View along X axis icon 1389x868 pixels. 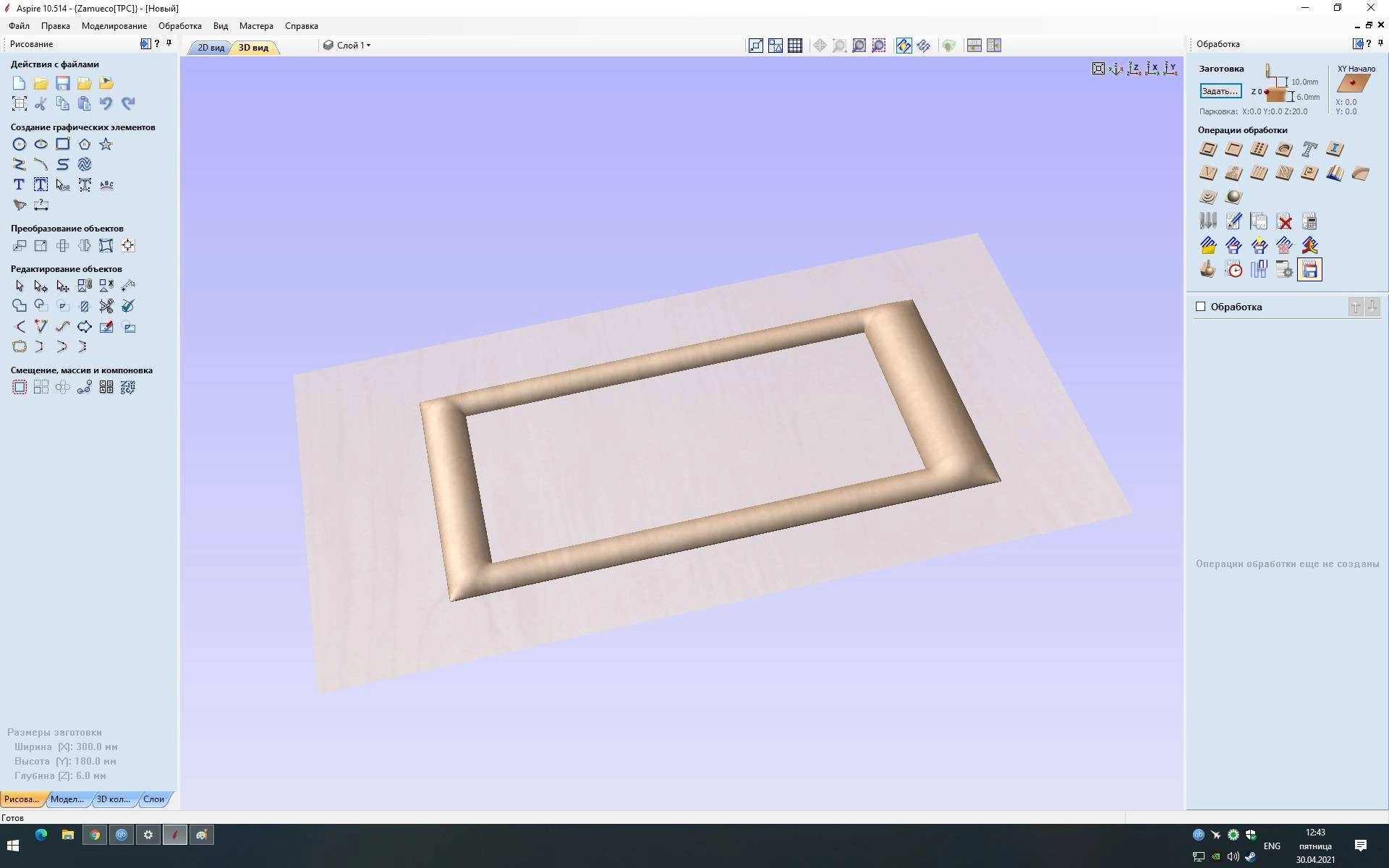(1152, 69)
